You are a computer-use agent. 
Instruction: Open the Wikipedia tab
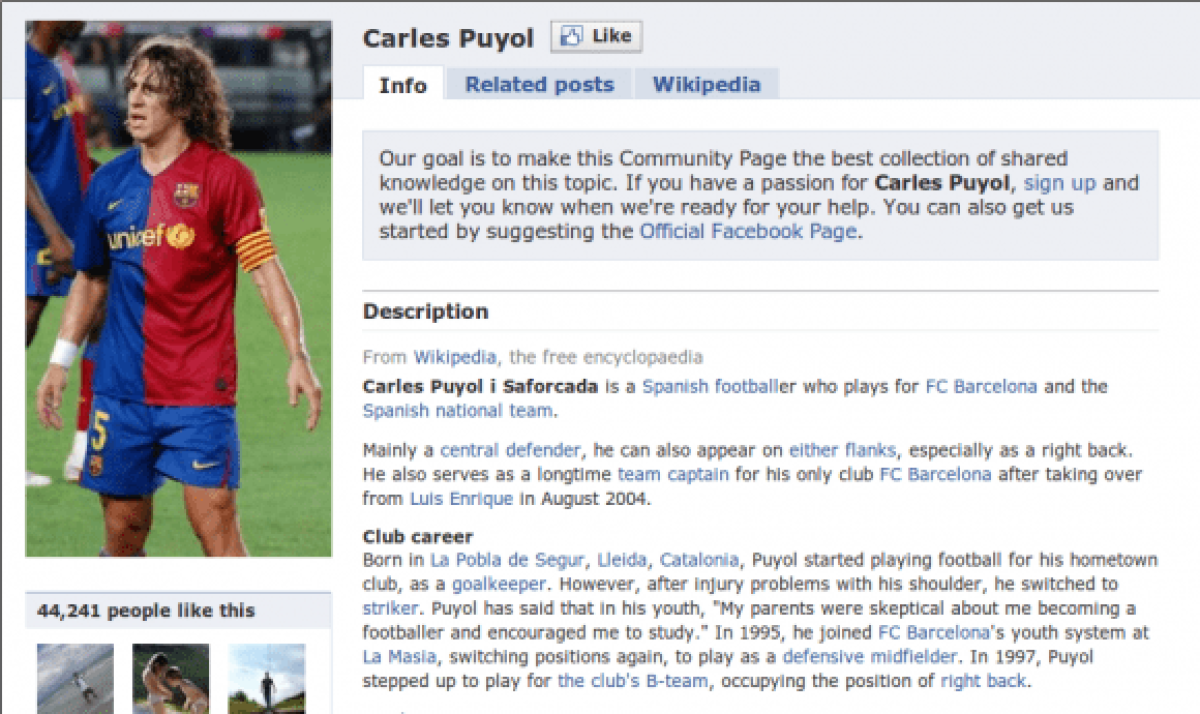click(707, 85)
